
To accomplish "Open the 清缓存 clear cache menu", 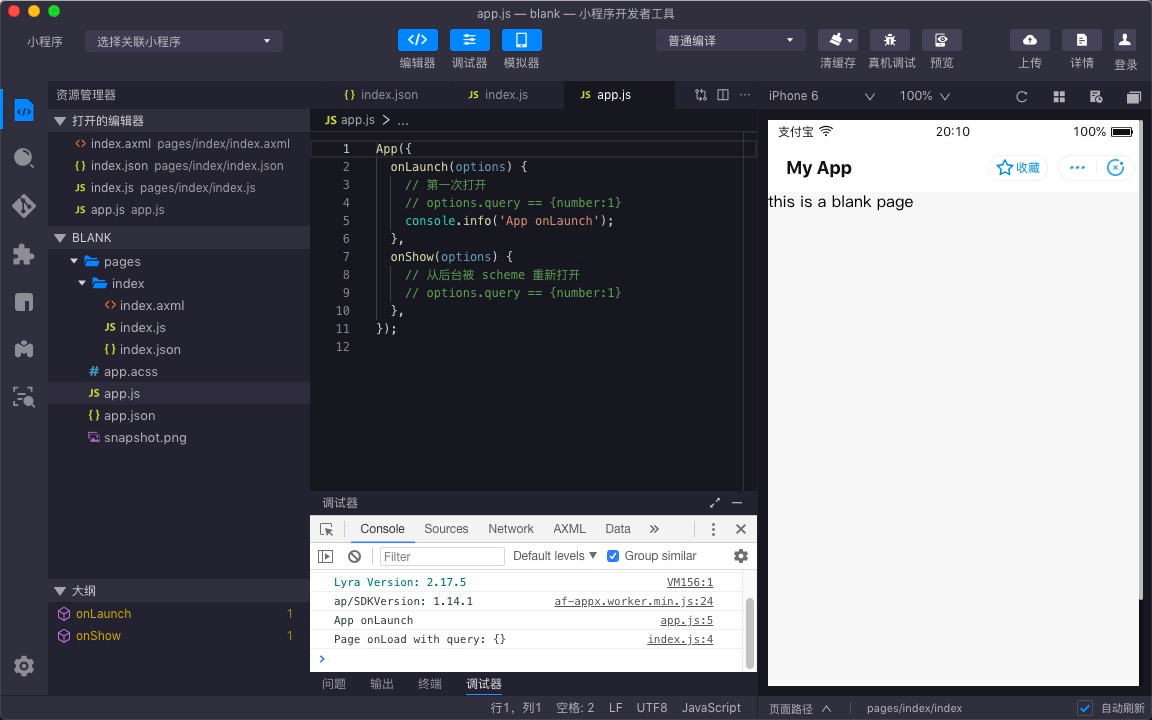I will pyautogui.click(x=838, y=40).
